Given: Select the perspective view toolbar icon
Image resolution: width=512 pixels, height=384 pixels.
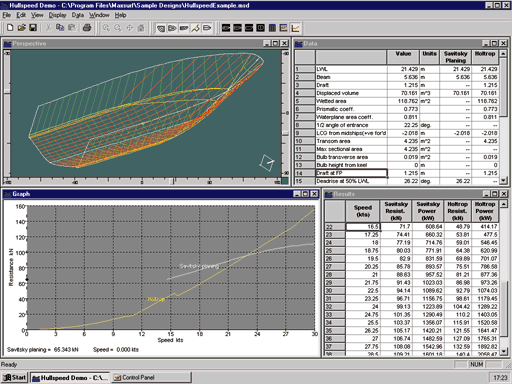Looking at the screenshot, I should pos(161,28).
